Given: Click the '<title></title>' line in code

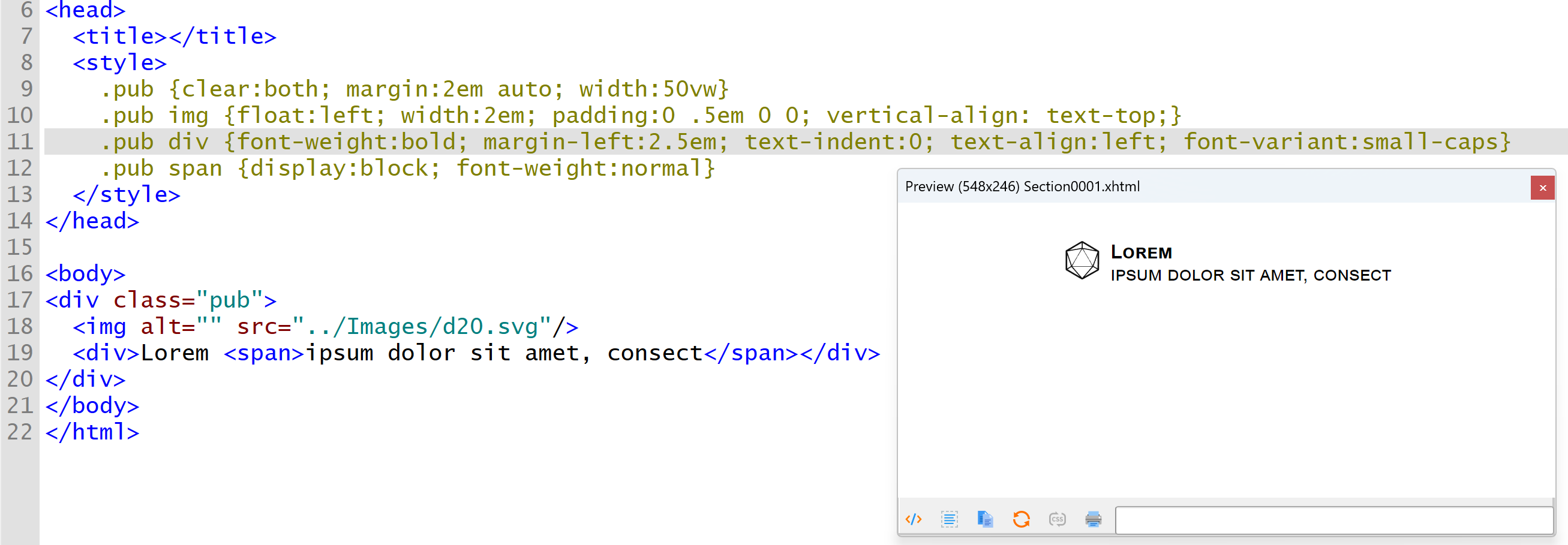Looking at the screenshot, I should [x=175, y=37].
